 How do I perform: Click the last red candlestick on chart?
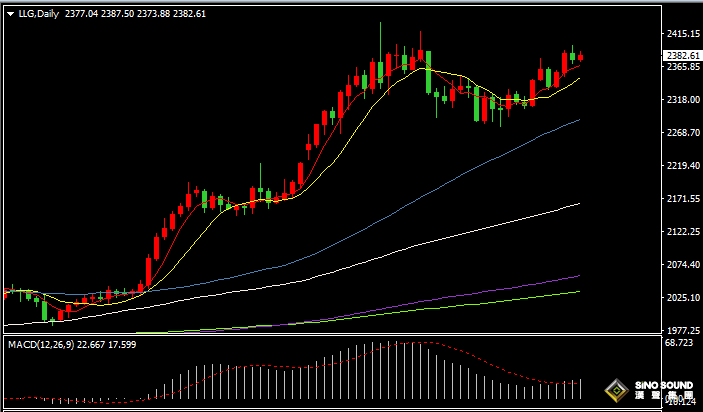pos(581,57)
